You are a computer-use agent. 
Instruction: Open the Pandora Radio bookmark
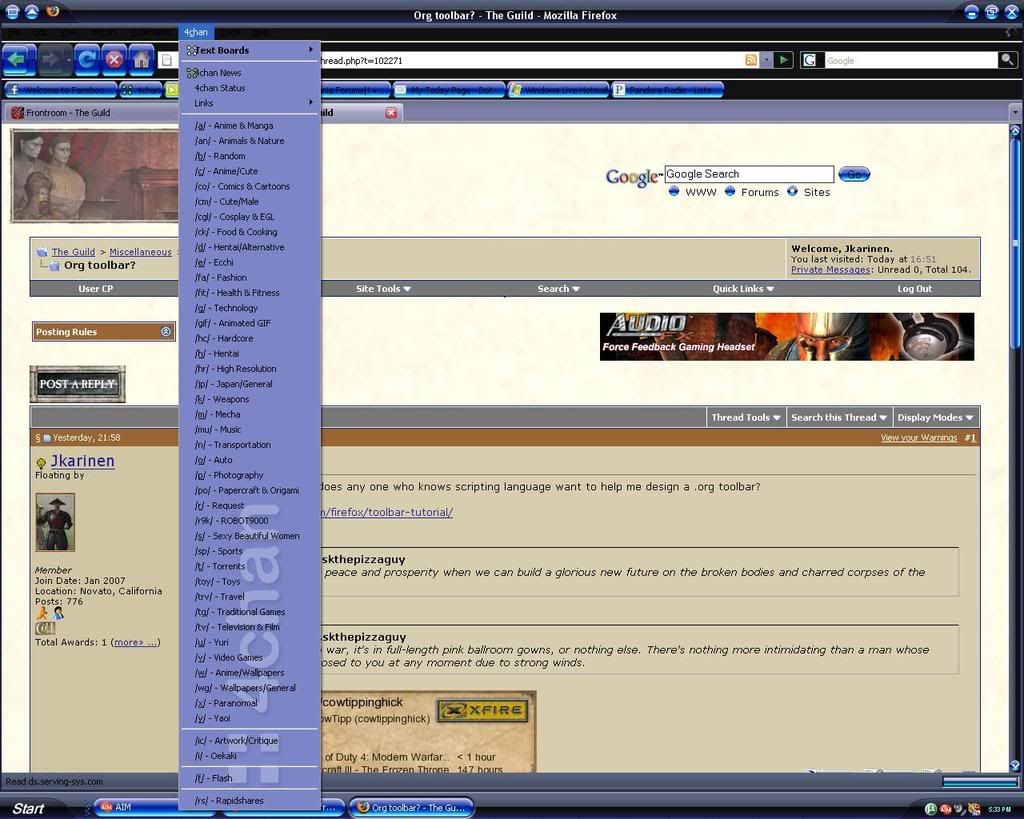pyautogui.click(x=667, y=89)
